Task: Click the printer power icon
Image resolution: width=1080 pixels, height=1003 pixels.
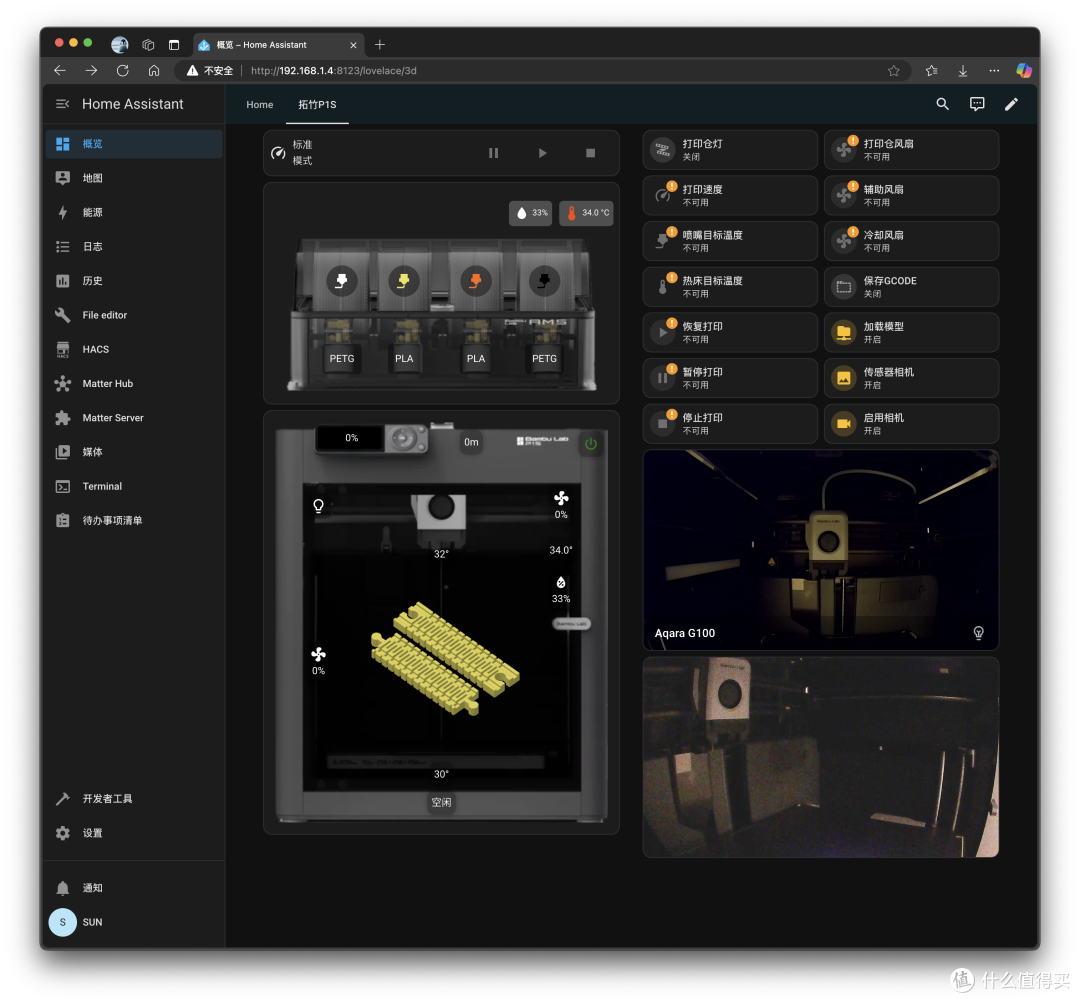Action: pyautogui.click(x=590, y=444)
